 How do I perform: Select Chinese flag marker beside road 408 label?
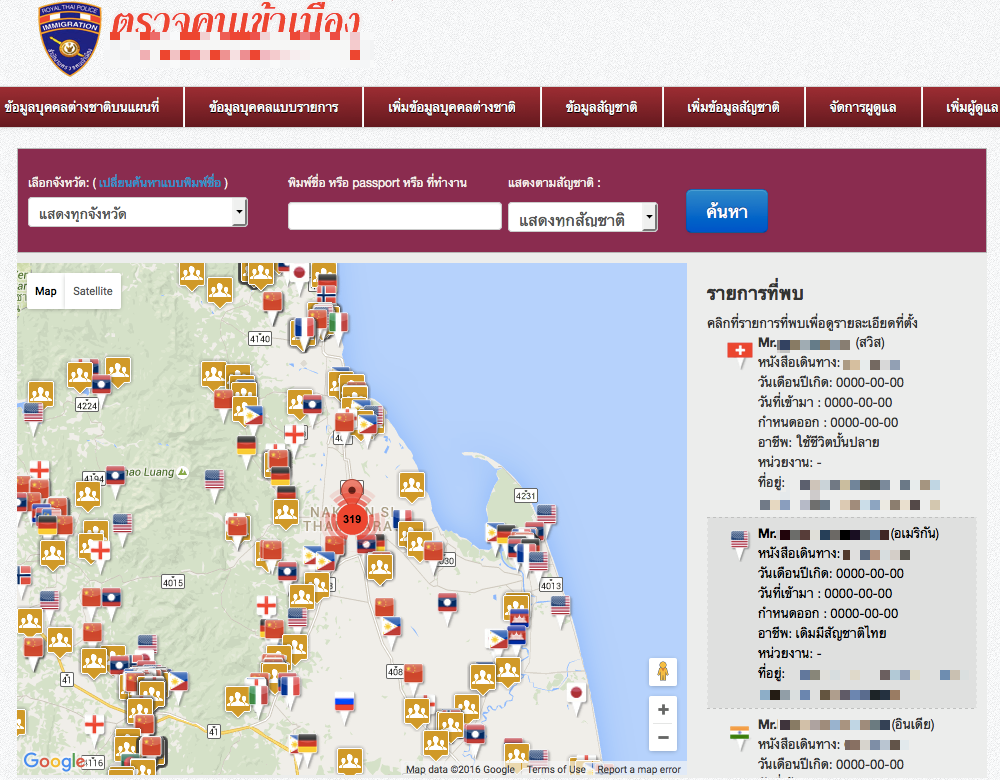click(414, 677)
